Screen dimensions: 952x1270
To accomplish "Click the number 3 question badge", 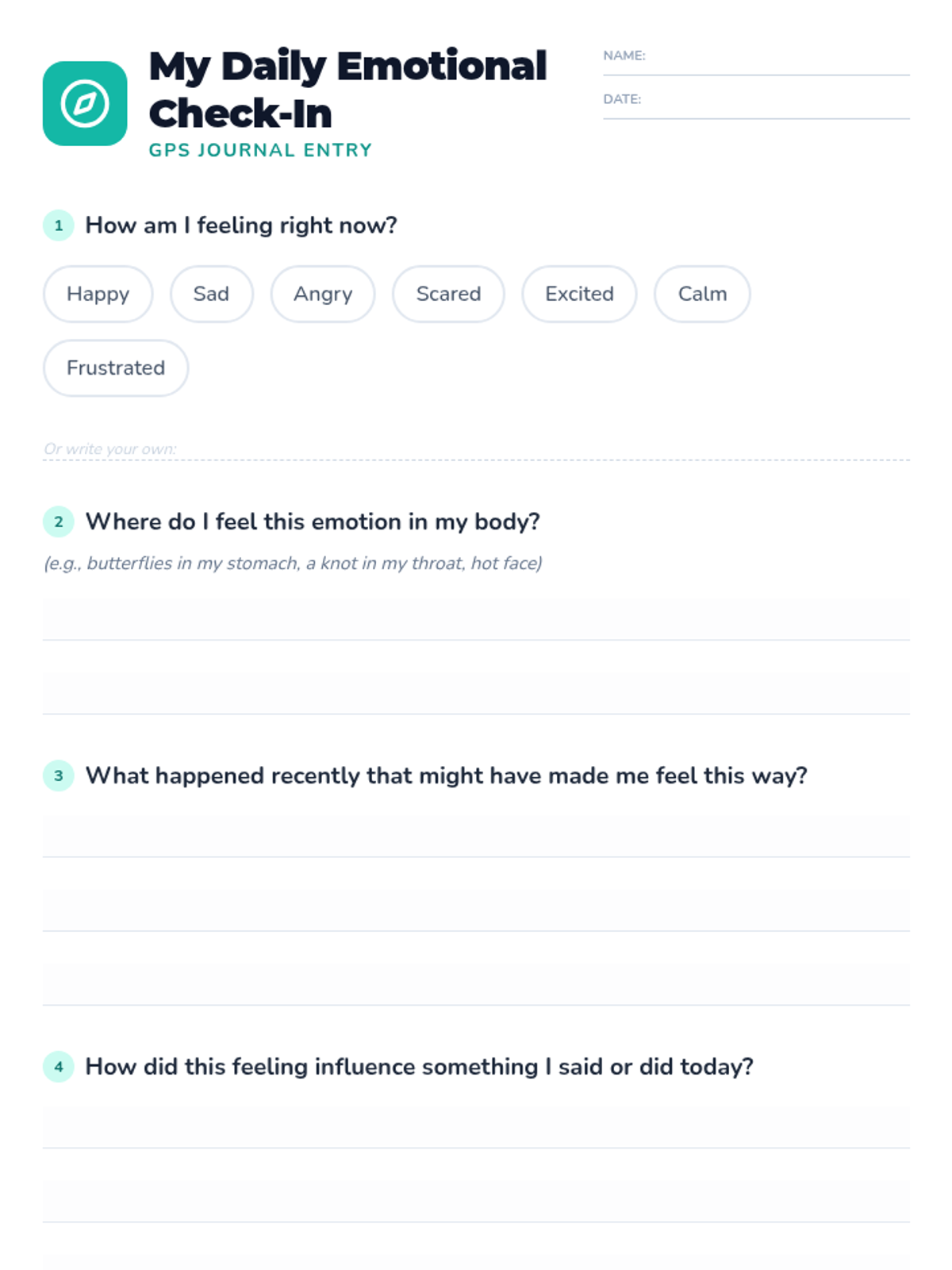I will click(x=59, y=775).
